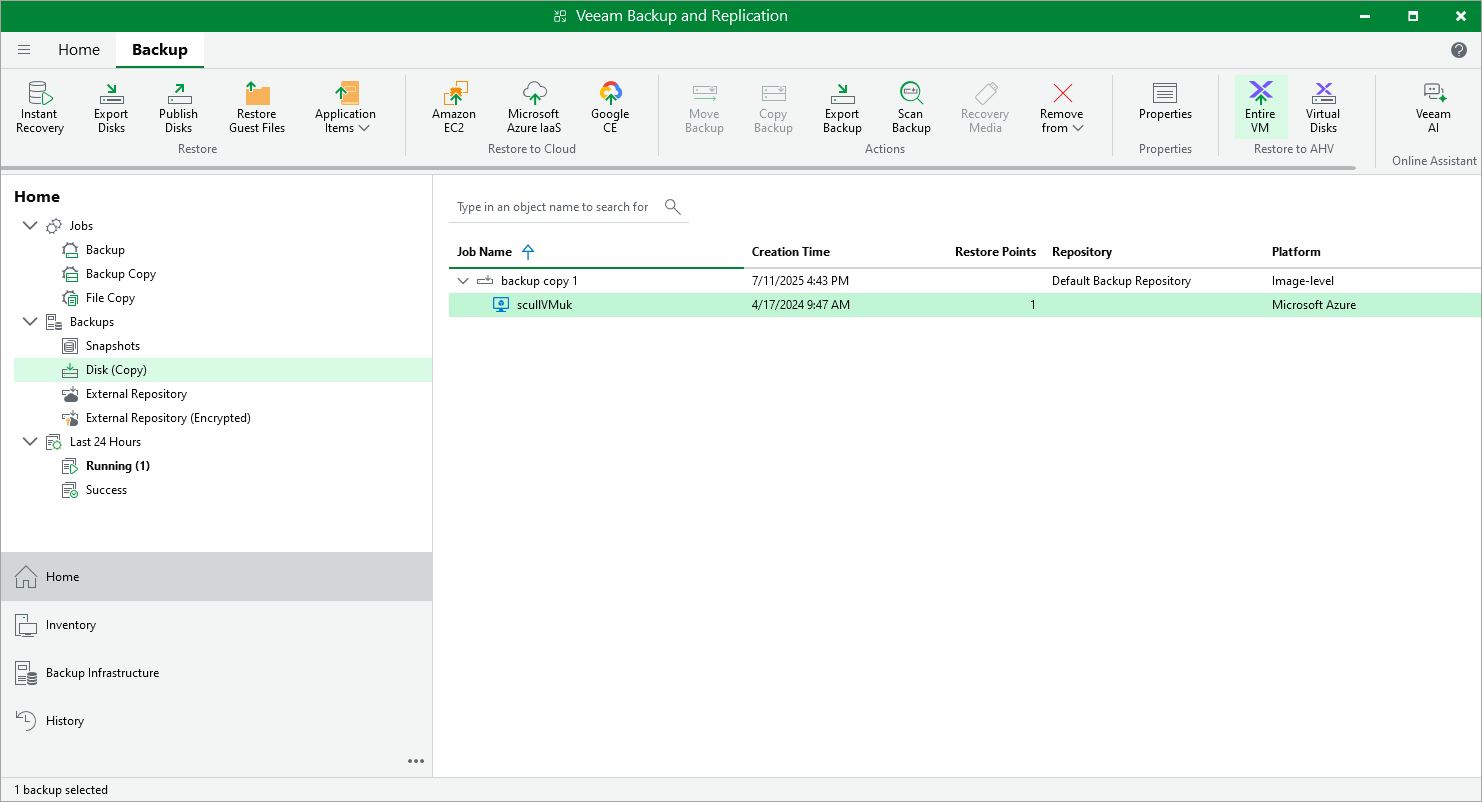The image size is (1482, 802).
Task: Collapse the Last 24 Hours node
Action: pos(29,442)
